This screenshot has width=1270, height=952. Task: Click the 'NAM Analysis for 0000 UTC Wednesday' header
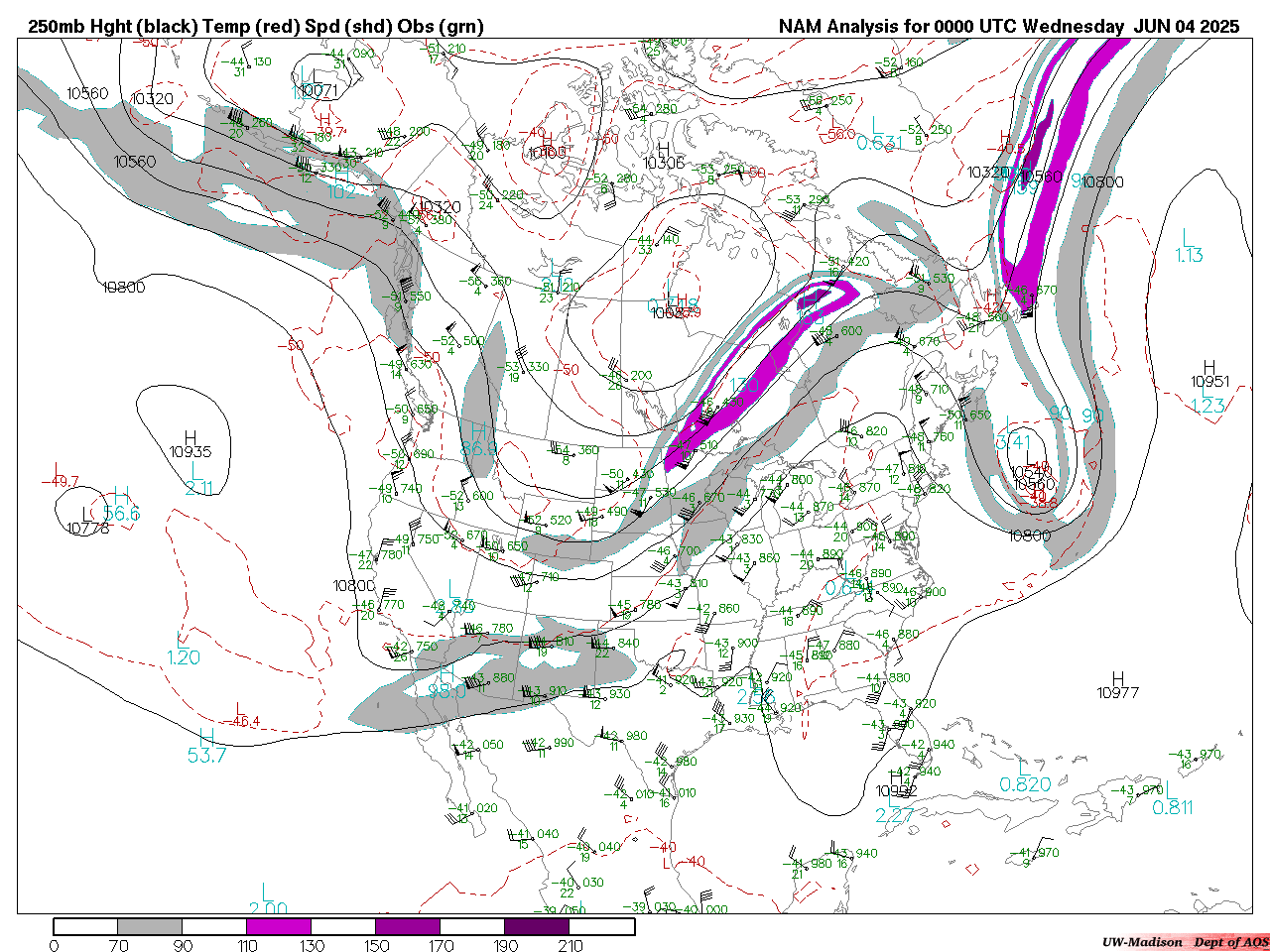tap(951, 27)
